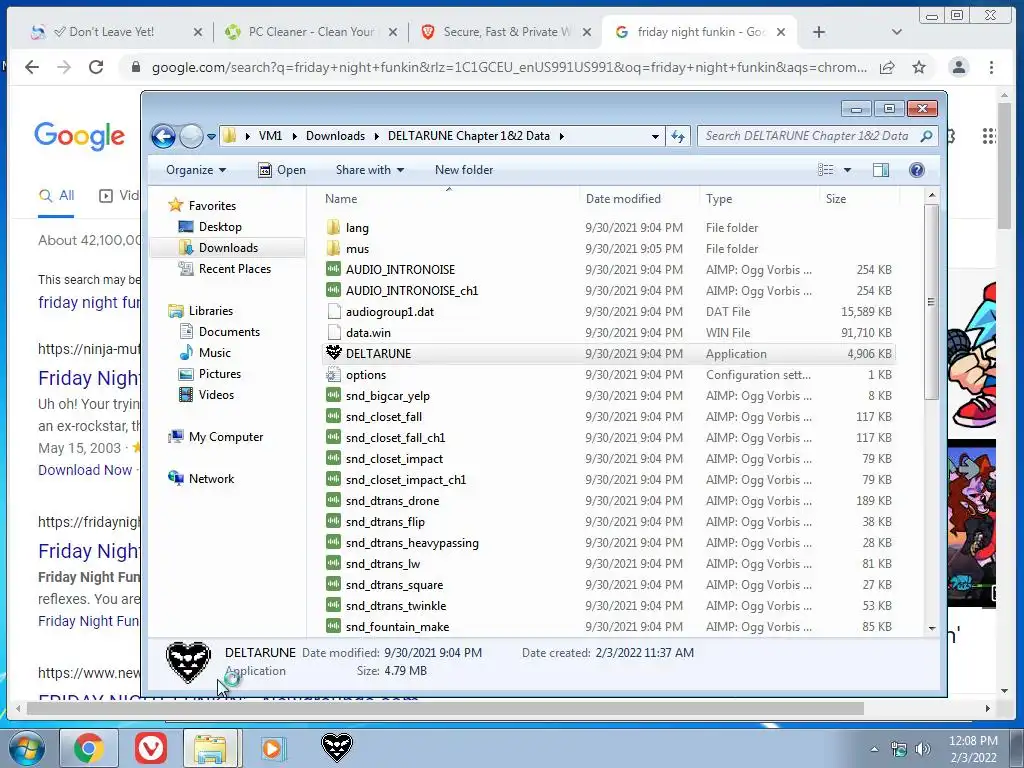Click New folder in Explorer toolbar
This screenshot has height=768, width=1024.
pyautogui.click(x=464, y=170)
